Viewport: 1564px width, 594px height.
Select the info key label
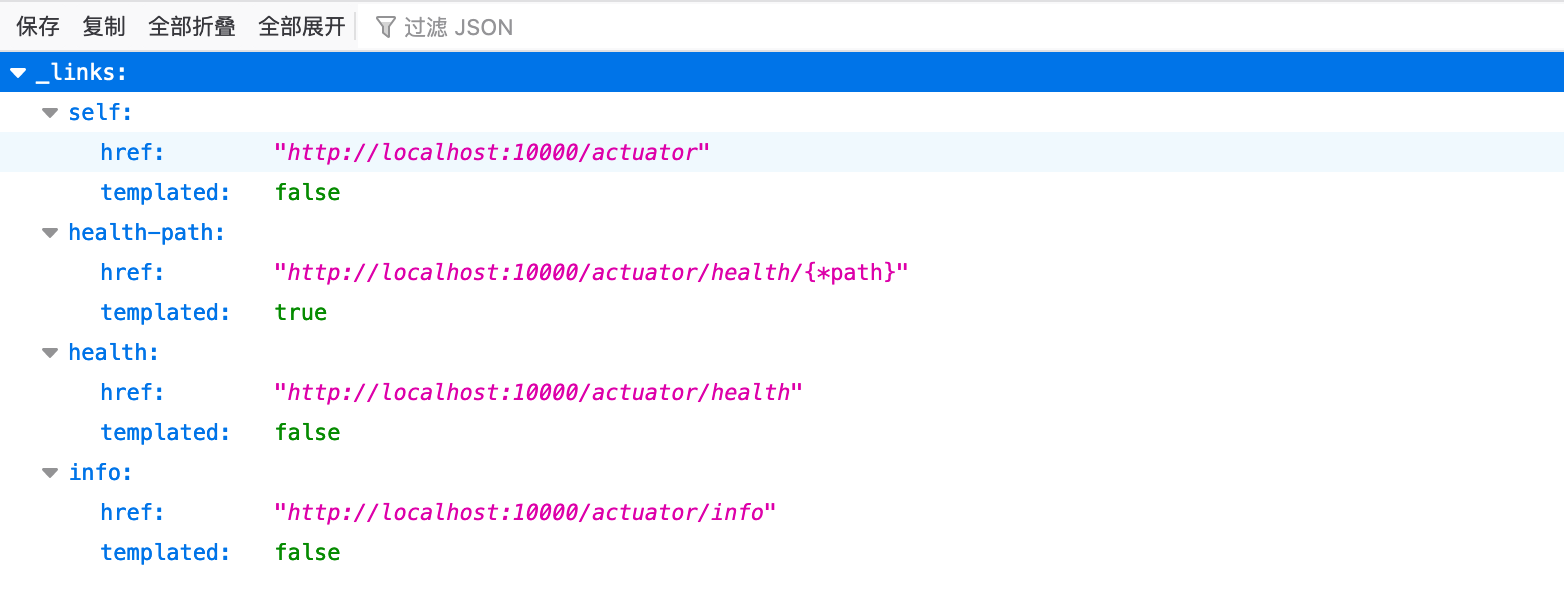pos(100,473)
